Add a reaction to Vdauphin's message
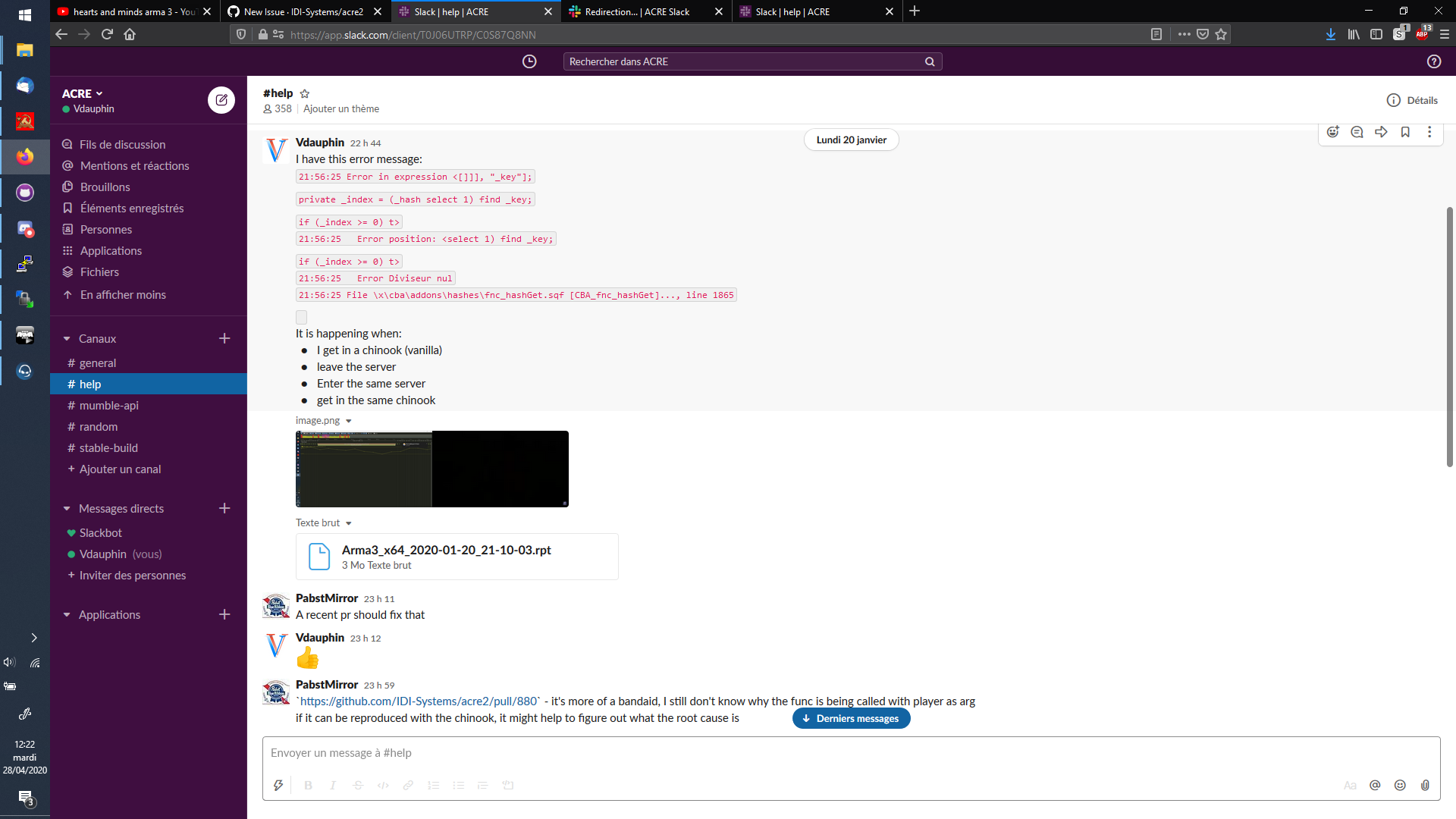1456x819 pixels. [x=1333, y=132]
